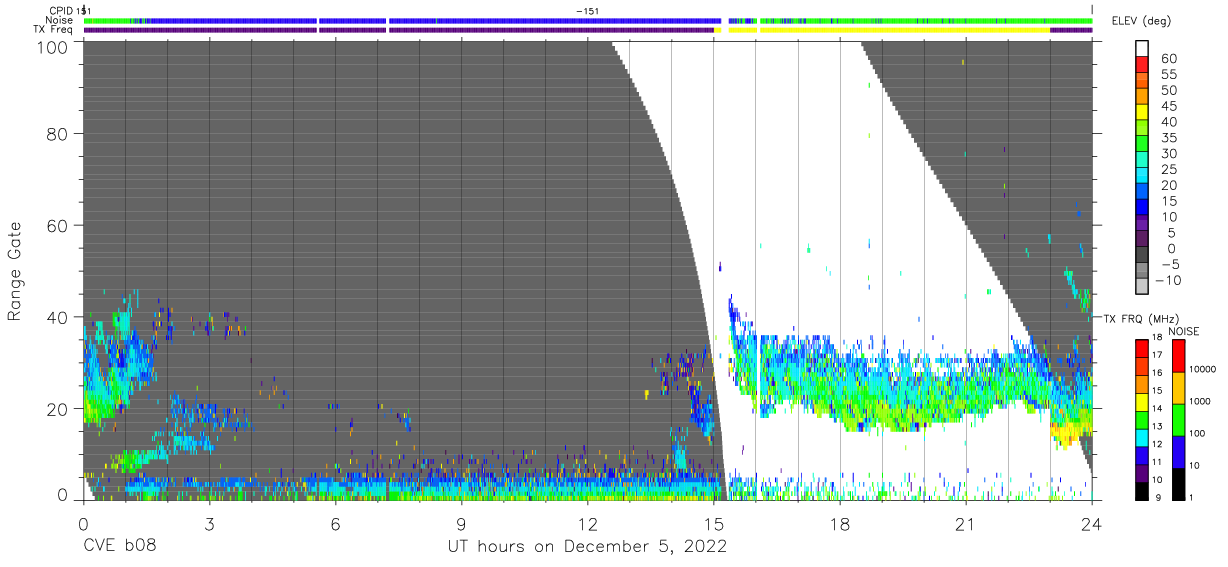Click the UT hours on December 5, 2022 caption
The image size is (1228, 567).
586,547
